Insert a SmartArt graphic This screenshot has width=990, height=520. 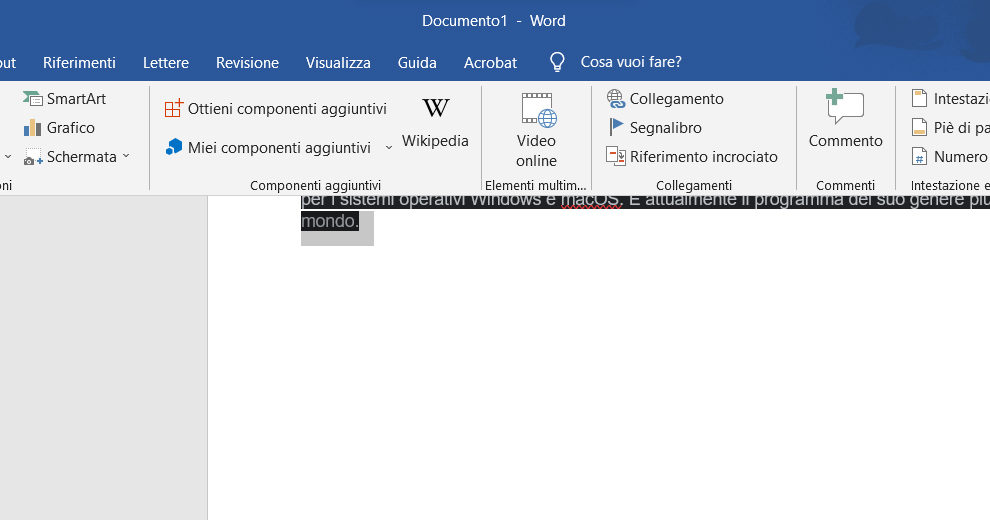coord(64,98)
